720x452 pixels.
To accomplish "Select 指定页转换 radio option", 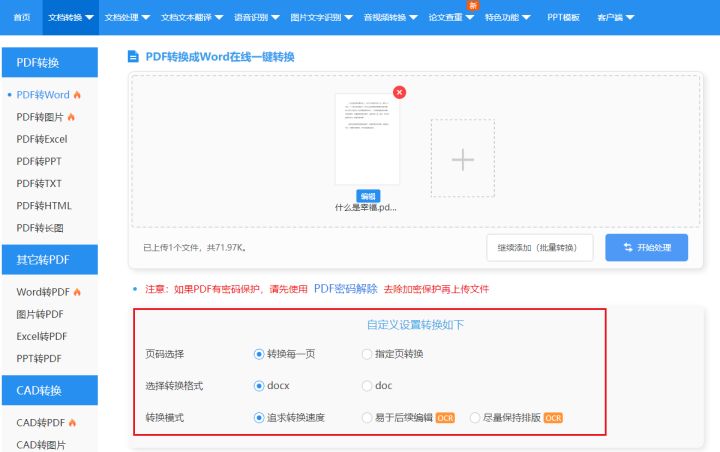I will click(x=367, y=354).
